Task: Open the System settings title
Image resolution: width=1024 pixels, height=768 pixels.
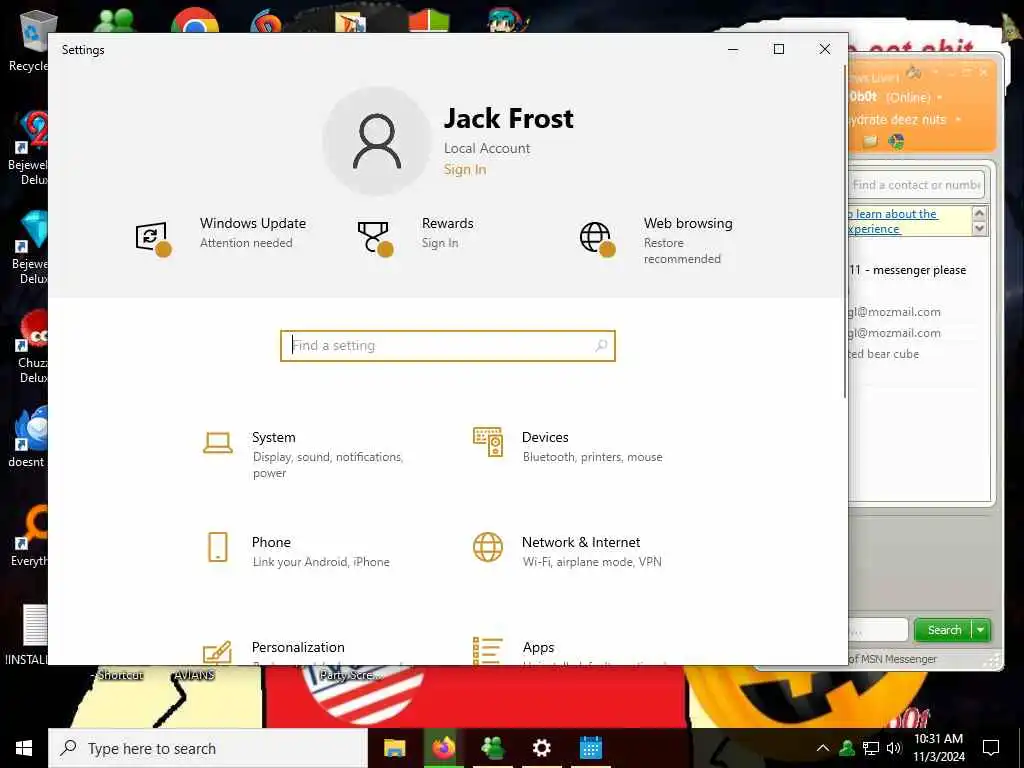Action: point(274,437)
